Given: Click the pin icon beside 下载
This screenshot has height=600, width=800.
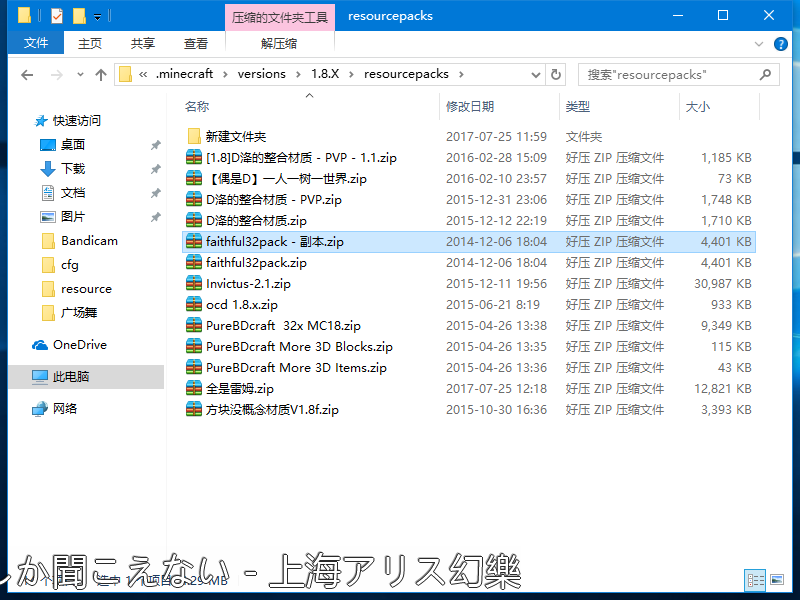Looking at the screenshot, I should (156, 169).
